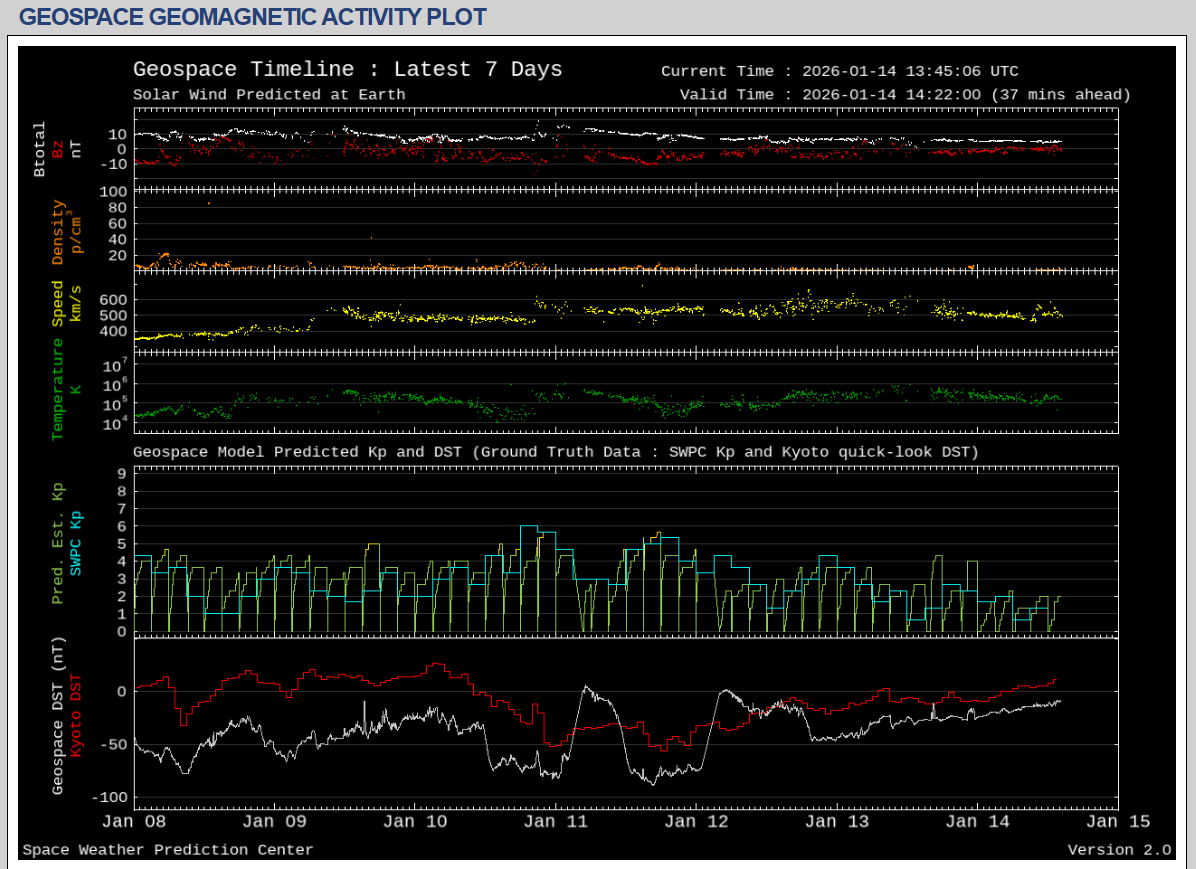Click the red Kyoto DST axis label
Image resolution: width=1196 pixels, height=869 pixels.
(x=76, y=713)
